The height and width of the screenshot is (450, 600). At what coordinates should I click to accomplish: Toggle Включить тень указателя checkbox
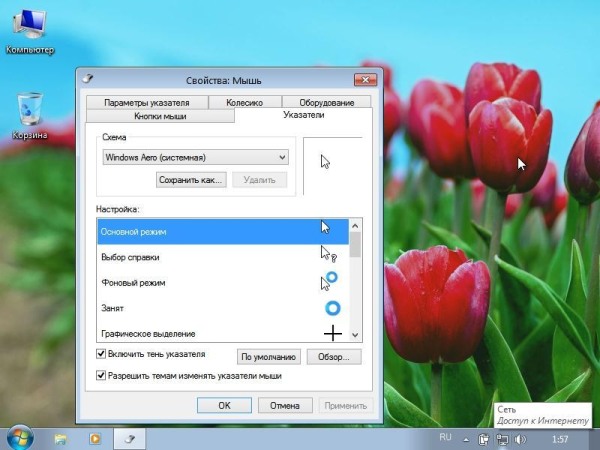click(x=101, y=354)
